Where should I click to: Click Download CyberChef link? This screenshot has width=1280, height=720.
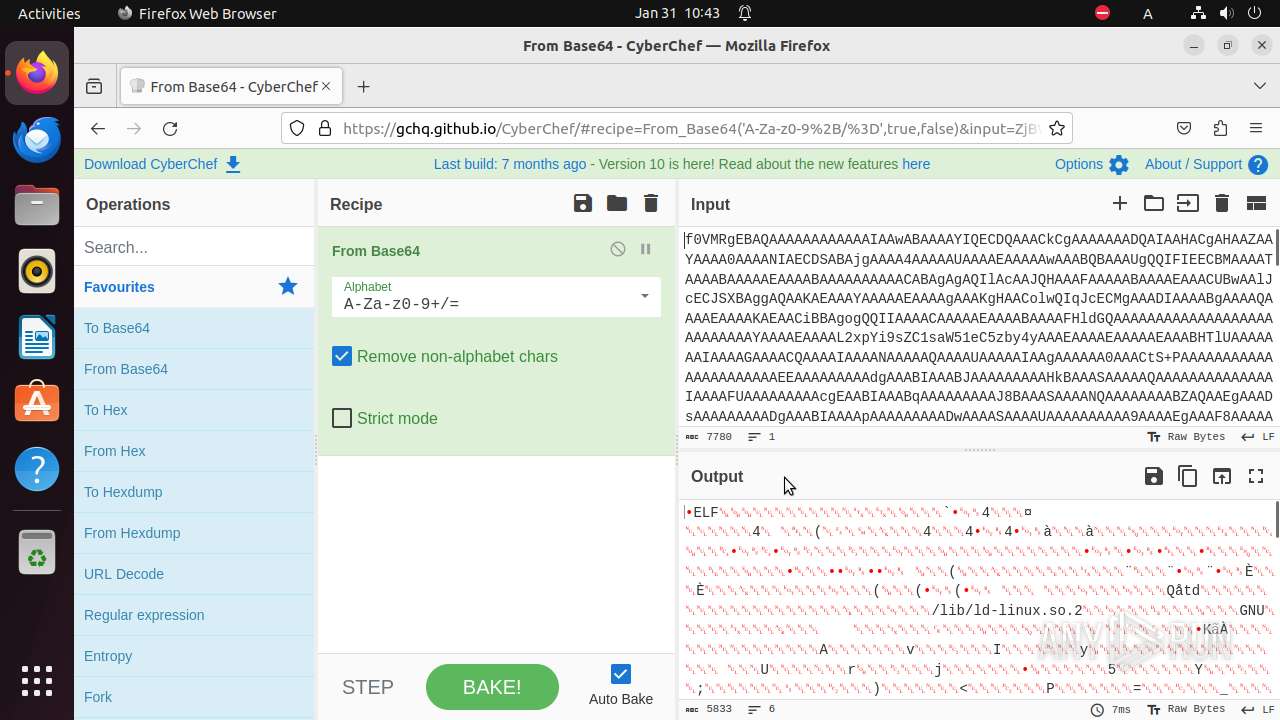(162, 164)
